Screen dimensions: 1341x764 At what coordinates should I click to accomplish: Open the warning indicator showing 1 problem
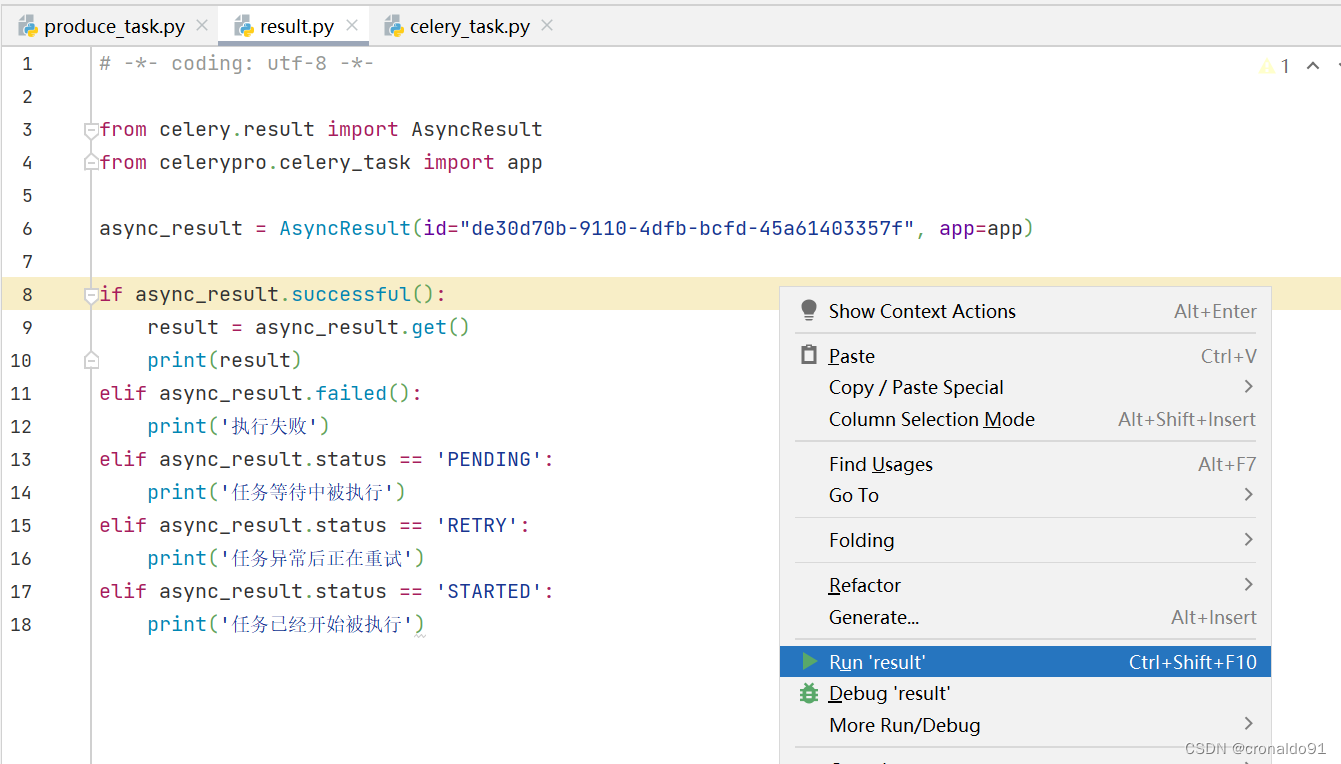pyautogui.click(x=1274, y=66)
